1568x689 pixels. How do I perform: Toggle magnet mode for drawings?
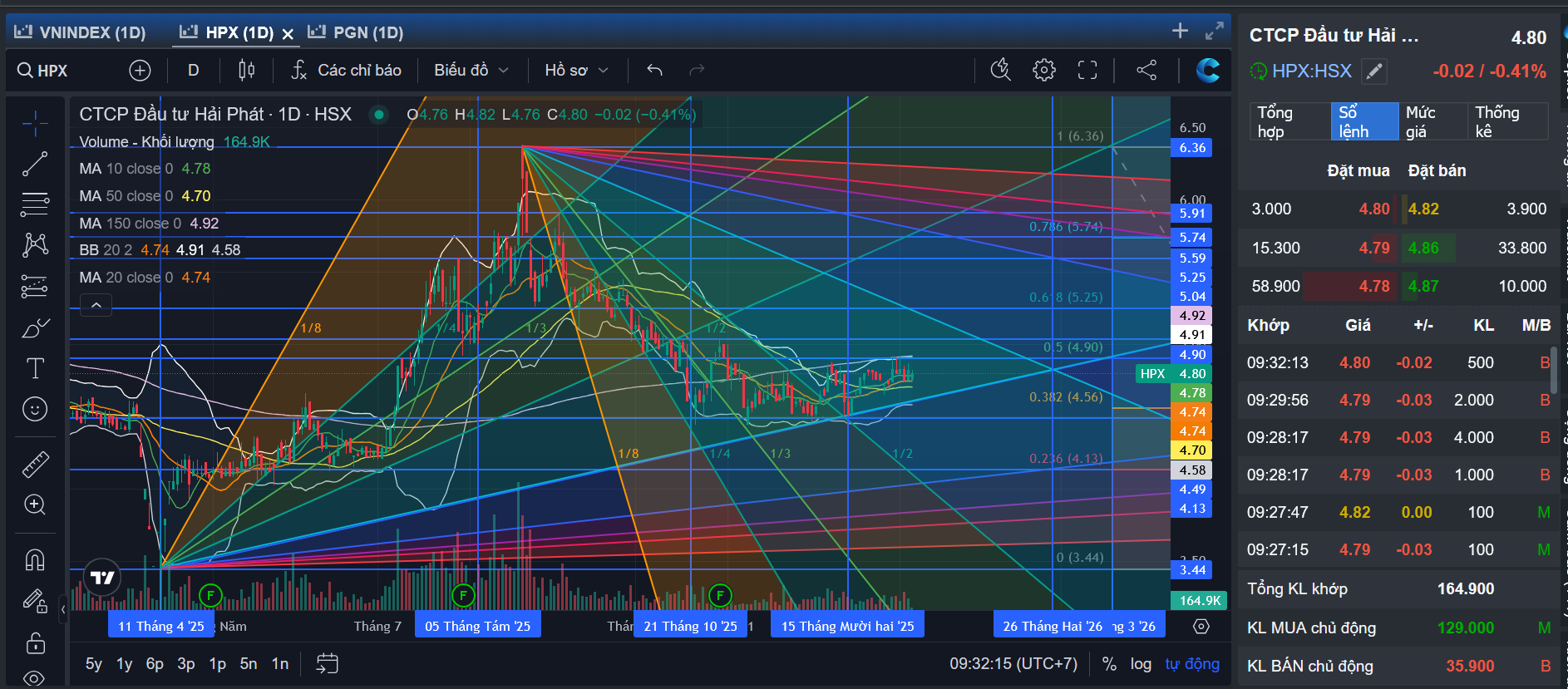point(35,560)
